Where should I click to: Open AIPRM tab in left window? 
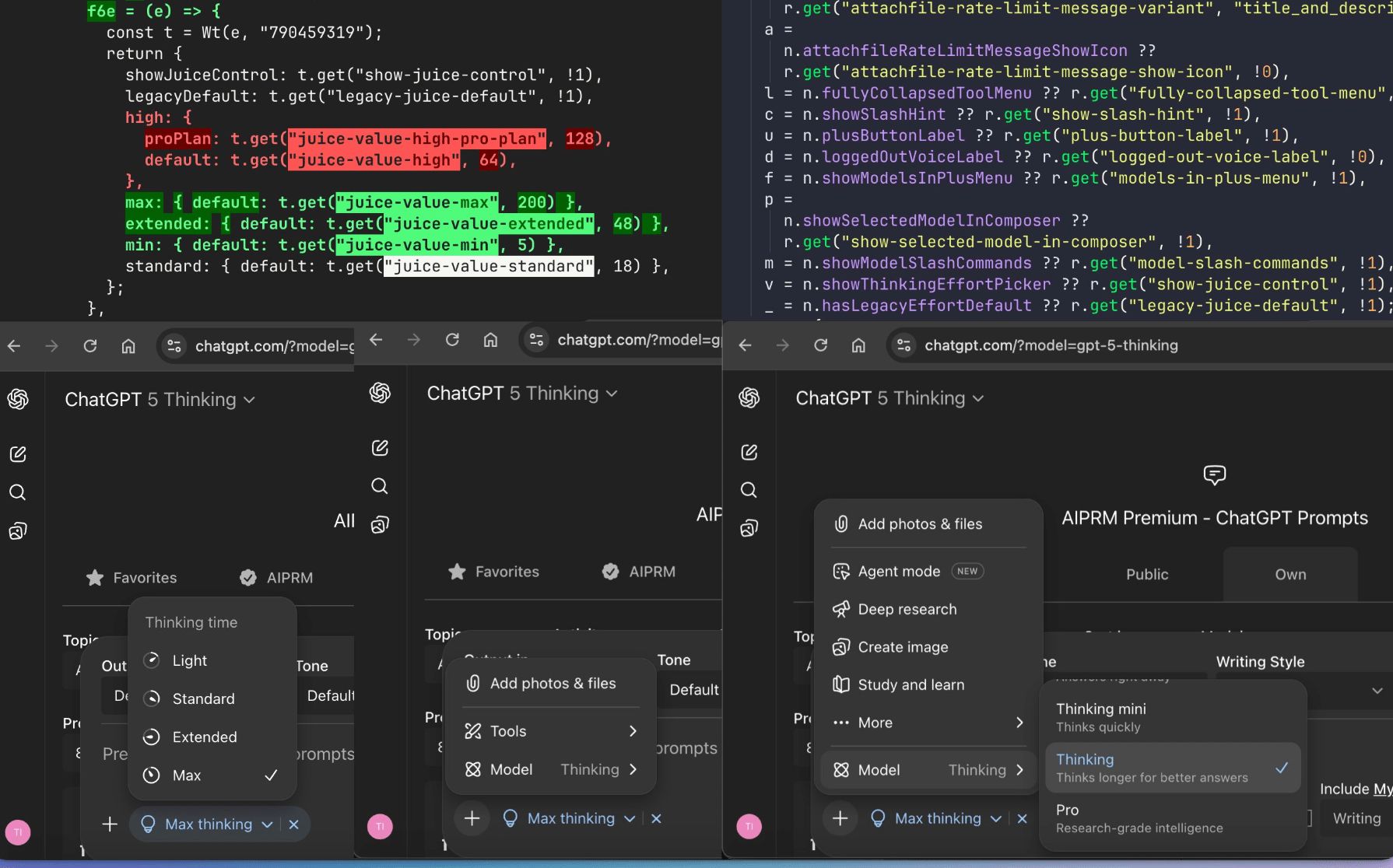point(276,578)
